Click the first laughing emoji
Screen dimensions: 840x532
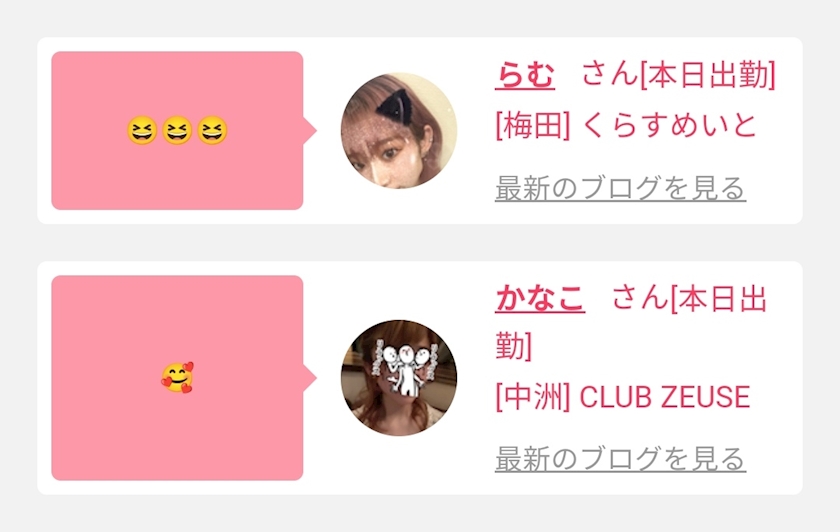pyautogui.click(x=142, y=131)
